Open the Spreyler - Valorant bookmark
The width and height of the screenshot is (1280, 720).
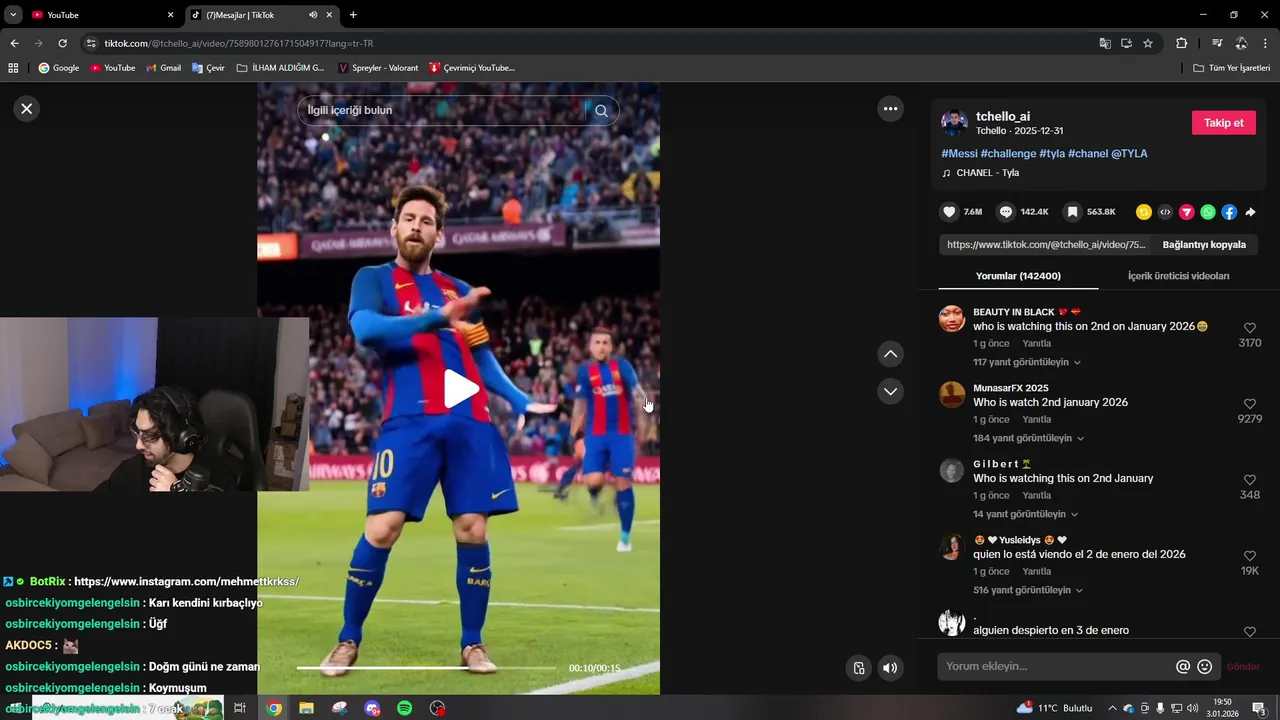click(x=378, y=68)
